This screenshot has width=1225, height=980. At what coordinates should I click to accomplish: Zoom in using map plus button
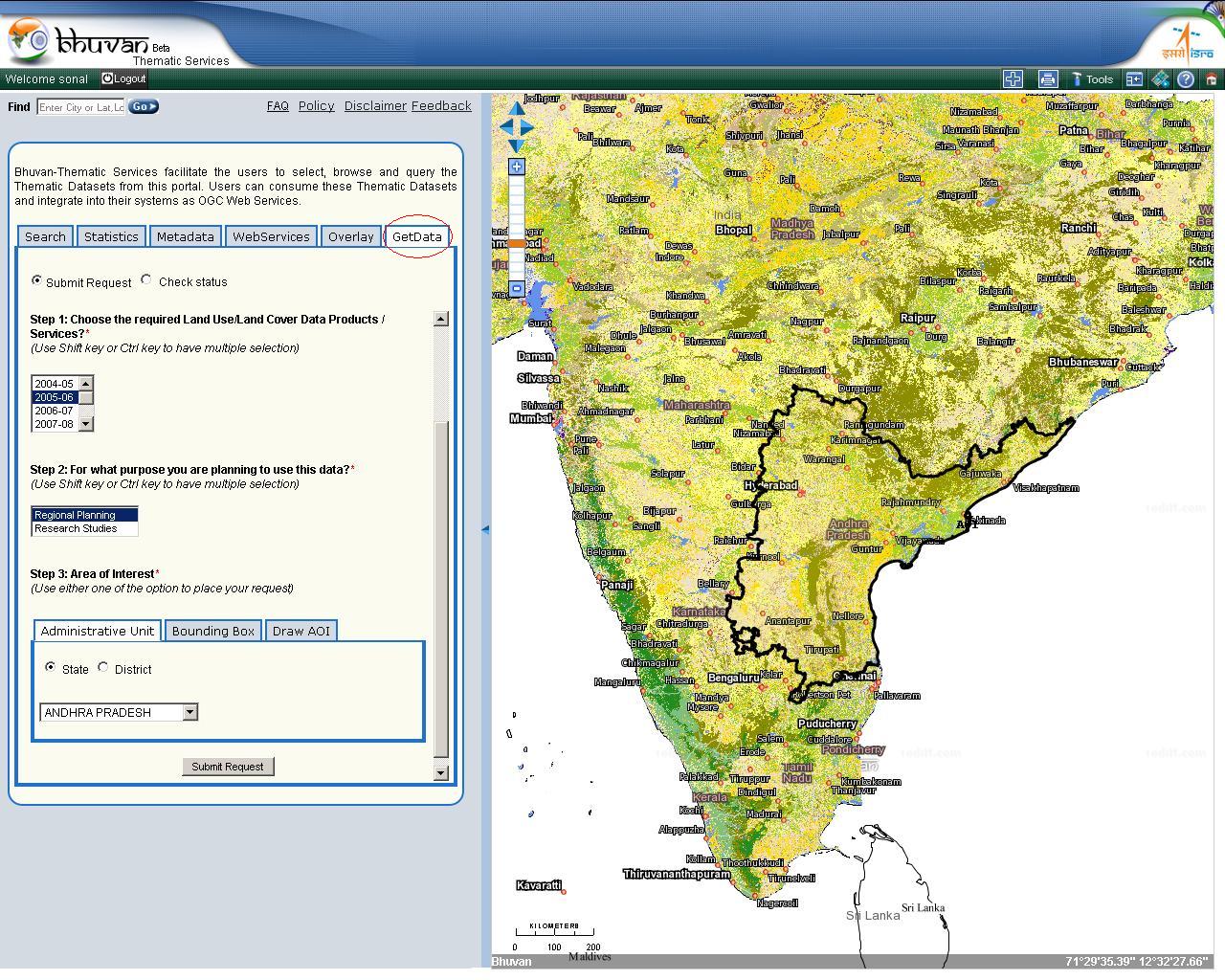517,167
